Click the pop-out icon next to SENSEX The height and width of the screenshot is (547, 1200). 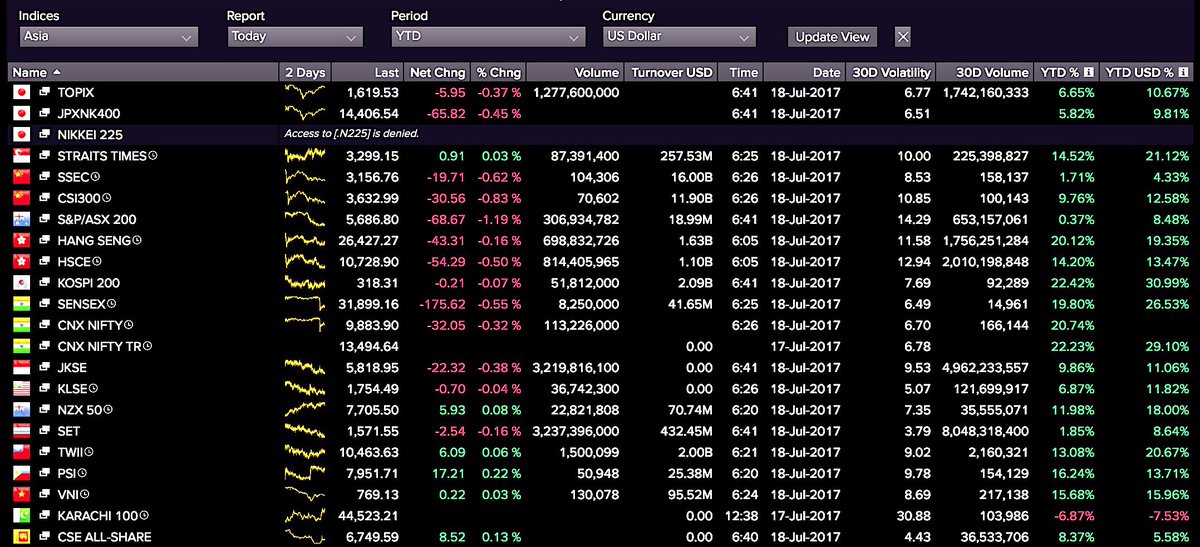[45, 303]
